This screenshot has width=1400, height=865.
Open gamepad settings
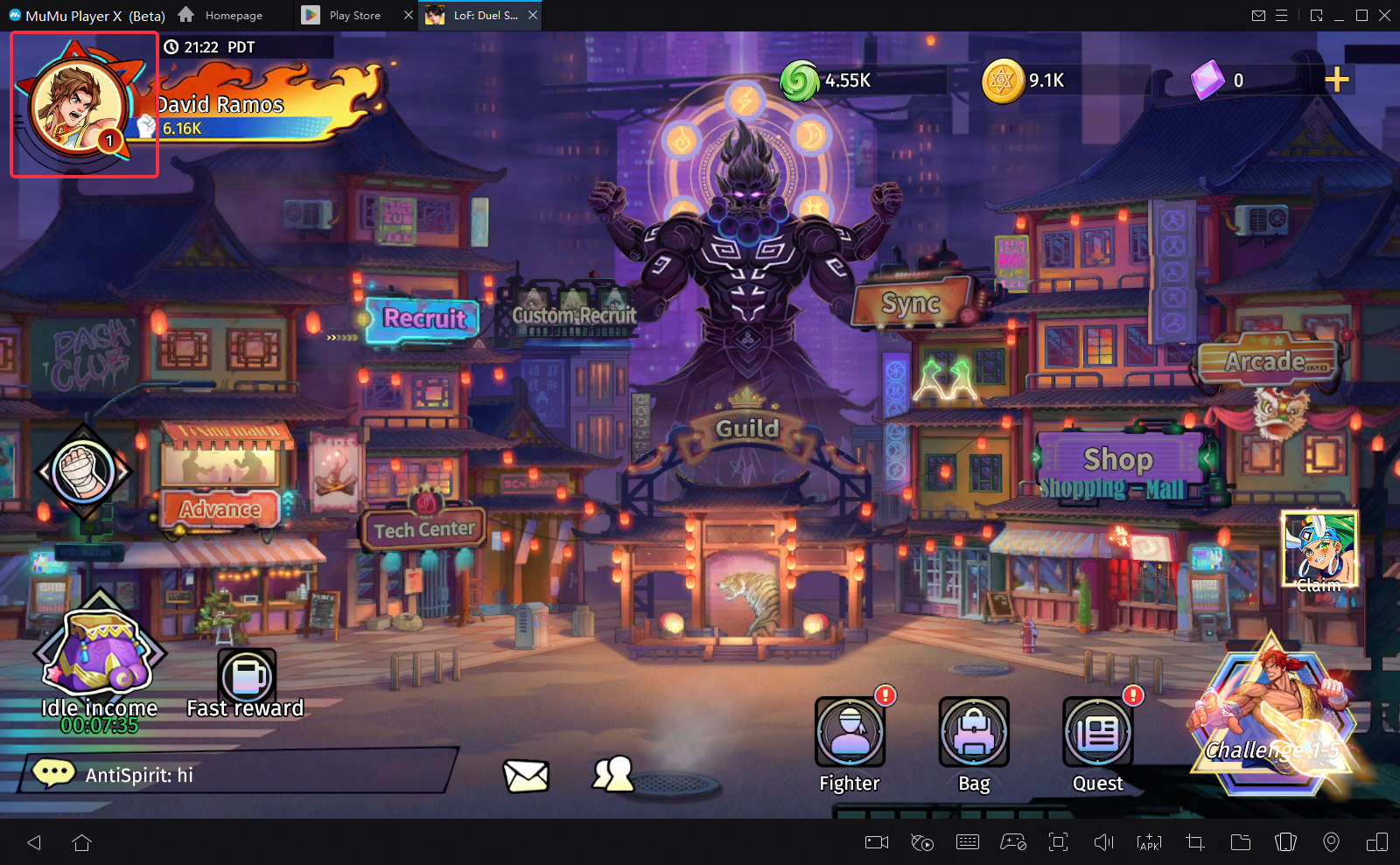coord(1013,842)
